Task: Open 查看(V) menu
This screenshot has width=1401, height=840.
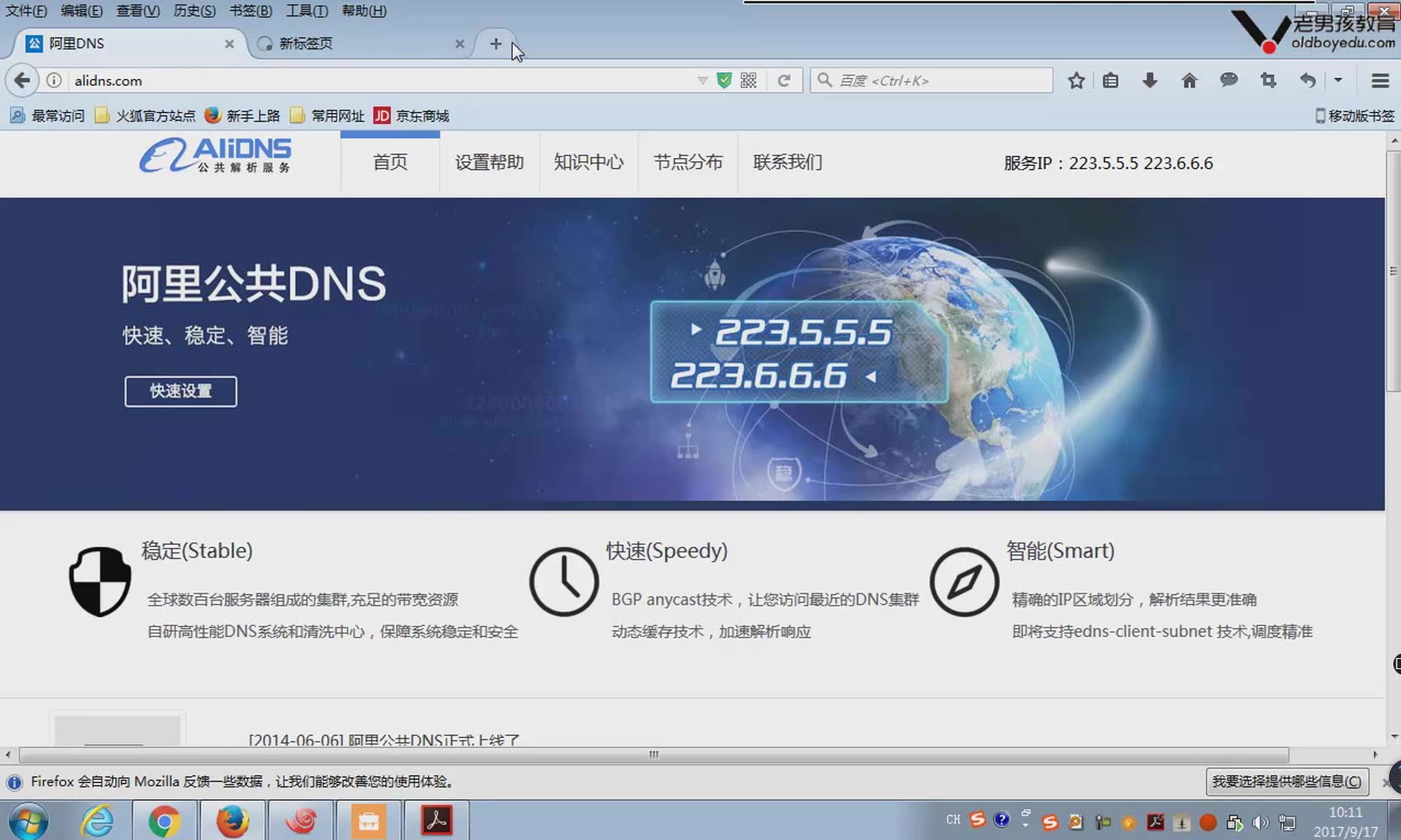Action: click(138, 10)
